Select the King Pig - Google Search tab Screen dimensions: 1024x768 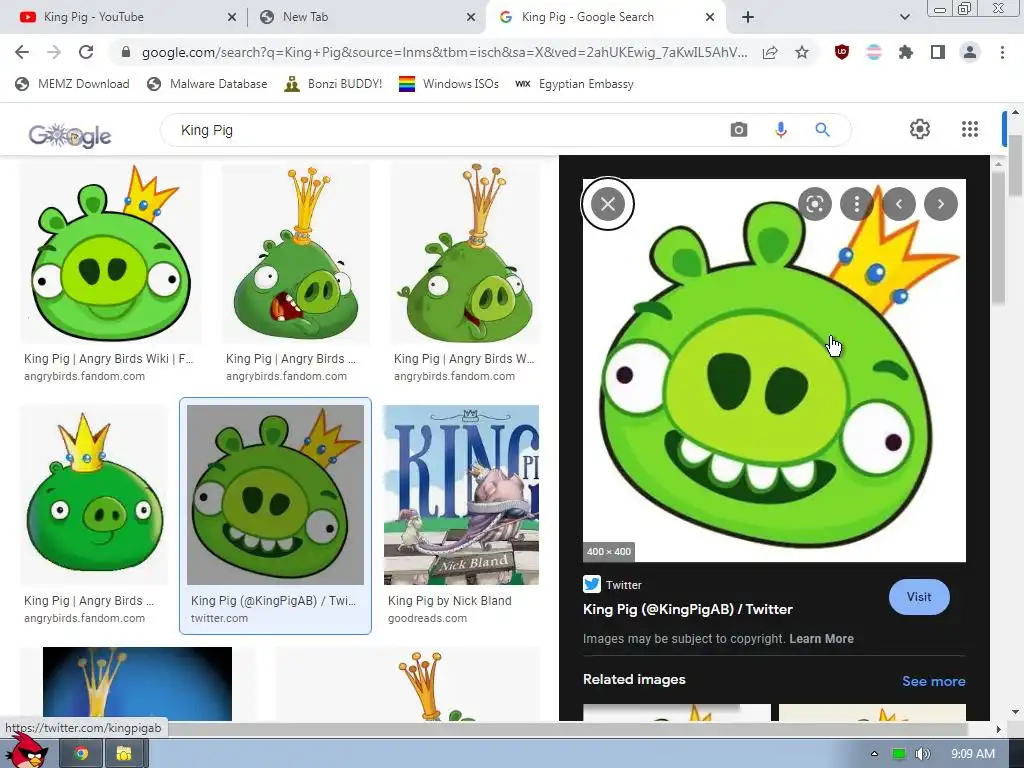pos(604,17)
